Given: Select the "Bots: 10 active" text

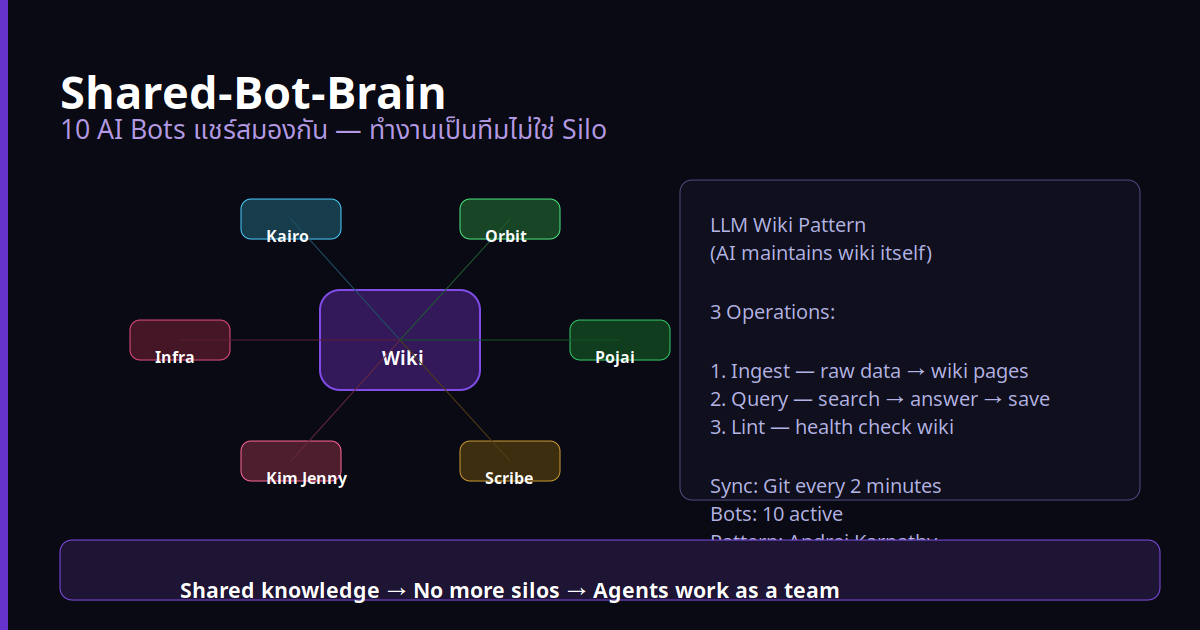Looking at the screenshot, I should tap(776, 514).
